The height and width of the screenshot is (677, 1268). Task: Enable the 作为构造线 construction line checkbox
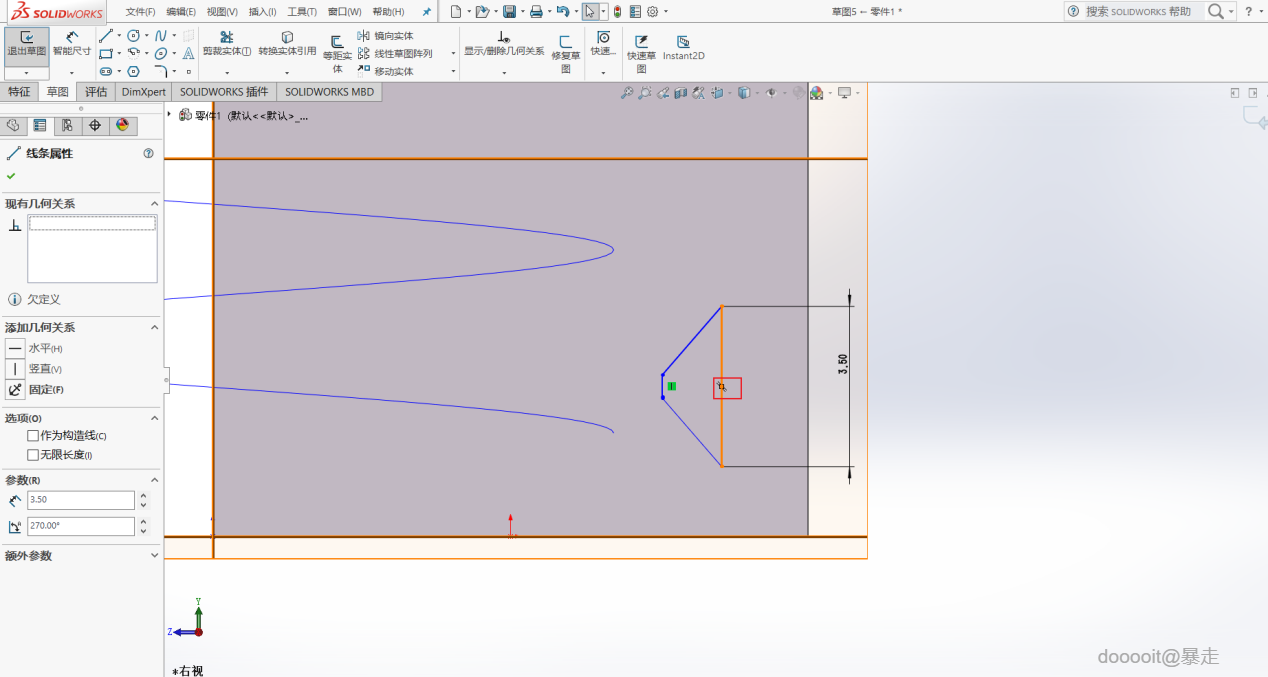pos(33,436)
